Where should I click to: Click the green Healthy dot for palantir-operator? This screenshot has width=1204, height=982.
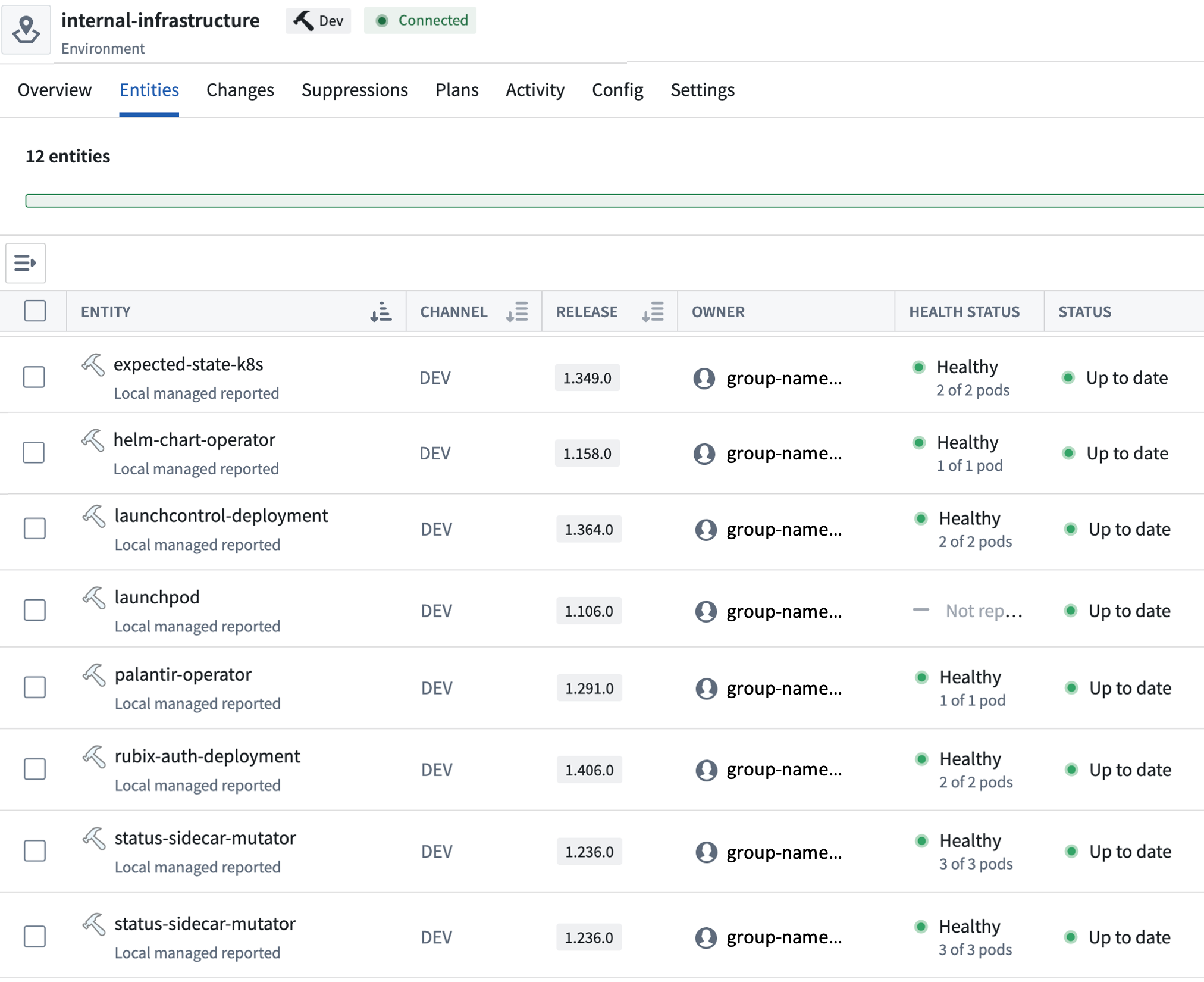click(922, 677)
